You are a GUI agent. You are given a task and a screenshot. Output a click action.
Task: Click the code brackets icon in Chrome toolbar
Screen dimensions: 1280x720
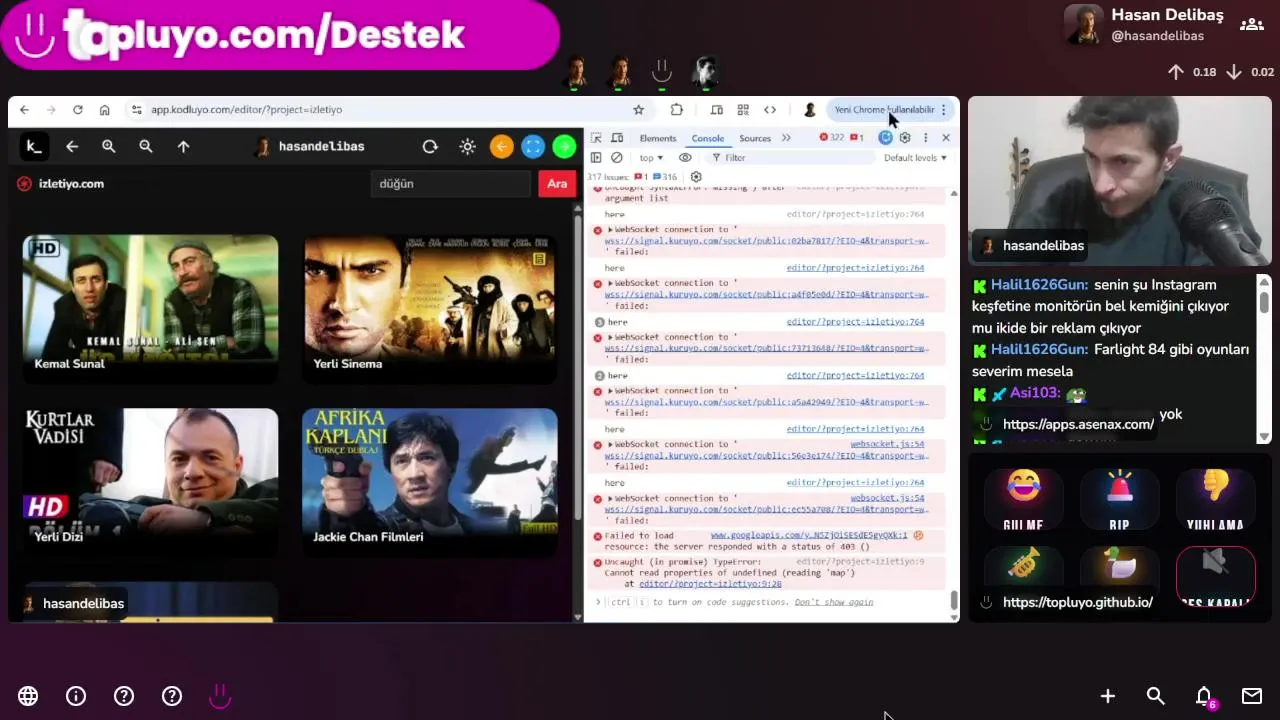[x=770, y=110]
